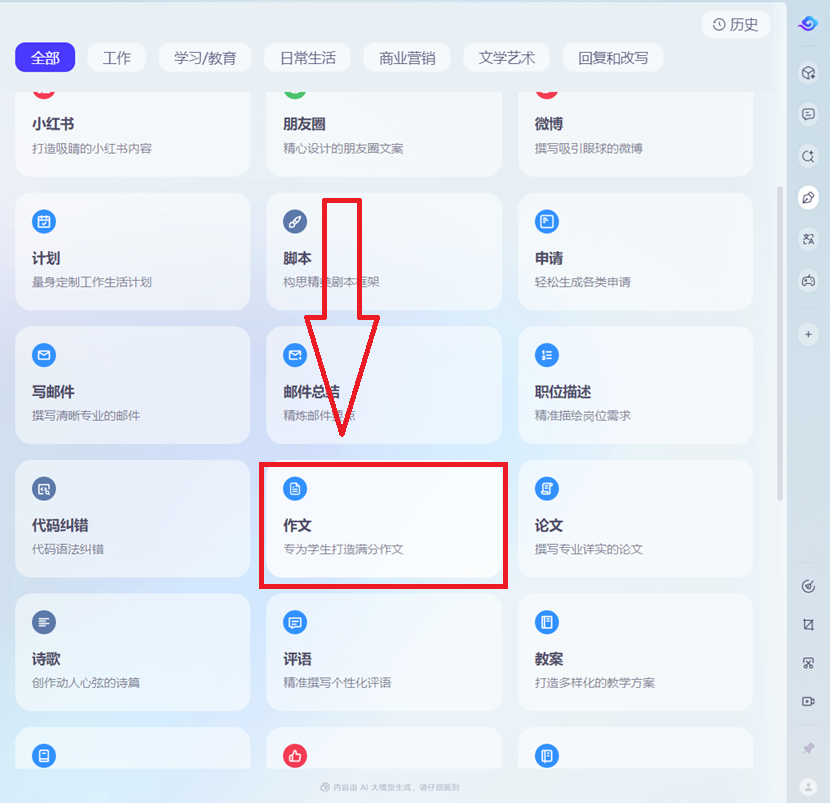Open the 回复和改写 tab

[613, 58]
